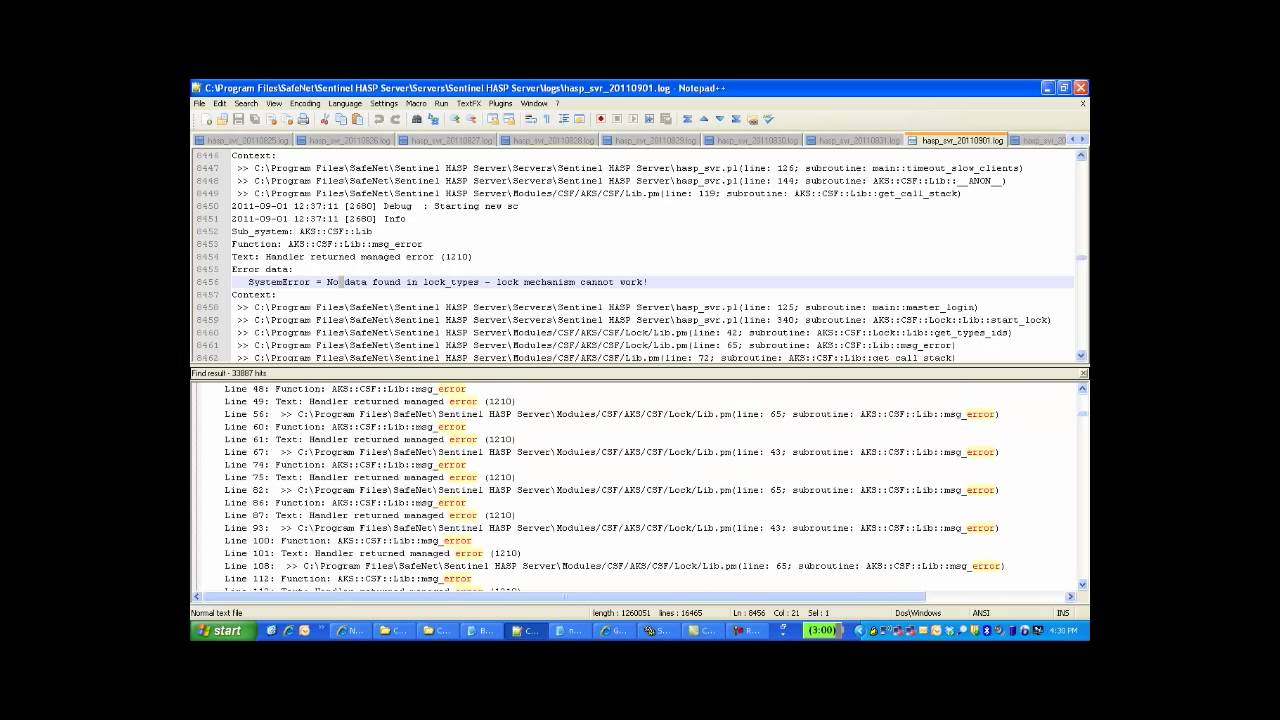Click the Save All toolbar icon
This screenshot has width=1280, height=720.
coord(254,119)
